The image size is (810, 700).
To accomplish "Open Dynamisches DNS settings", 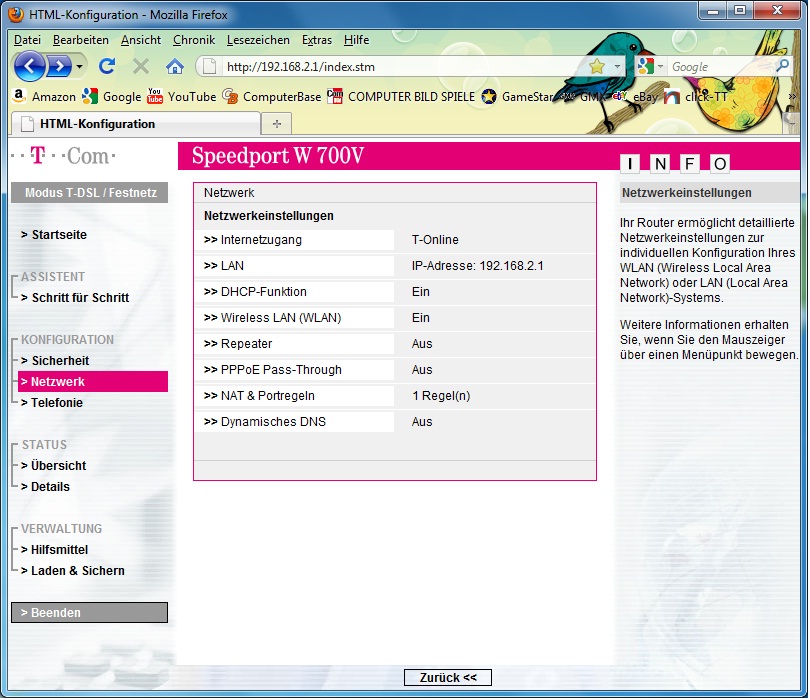I will click(x=294, y=422).
